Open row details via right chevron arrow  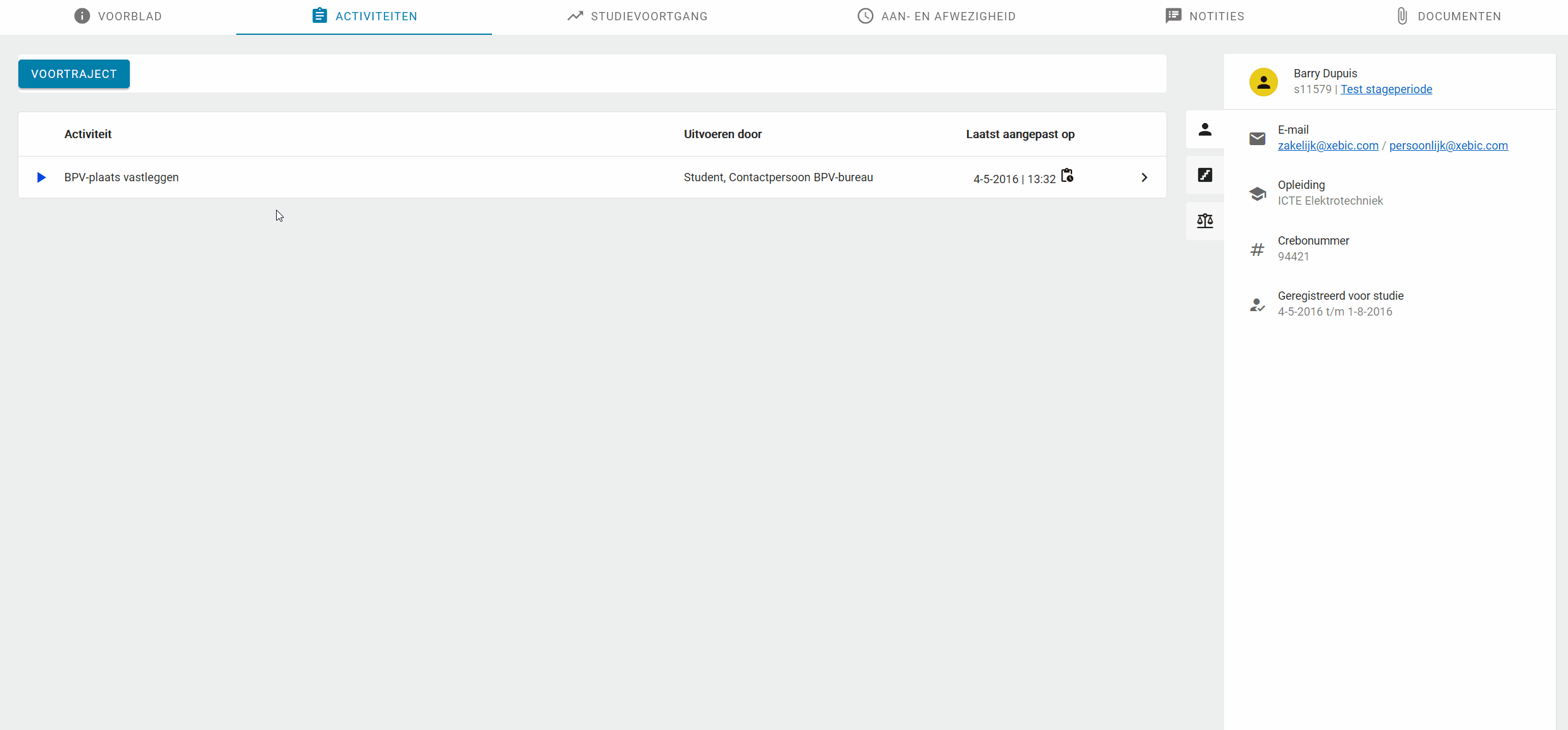click(1144, 177)
